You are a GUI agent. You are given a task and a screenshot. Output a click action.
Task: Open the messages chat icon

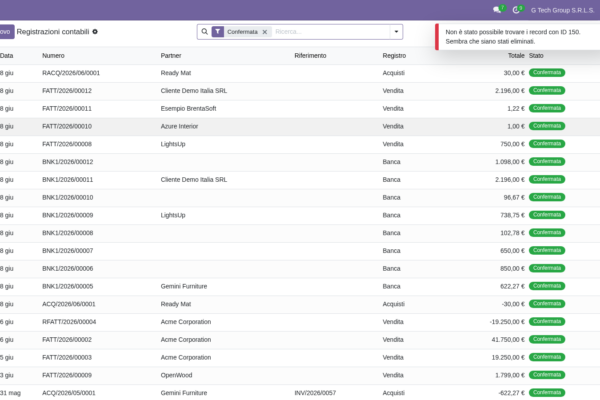point(497,10)
